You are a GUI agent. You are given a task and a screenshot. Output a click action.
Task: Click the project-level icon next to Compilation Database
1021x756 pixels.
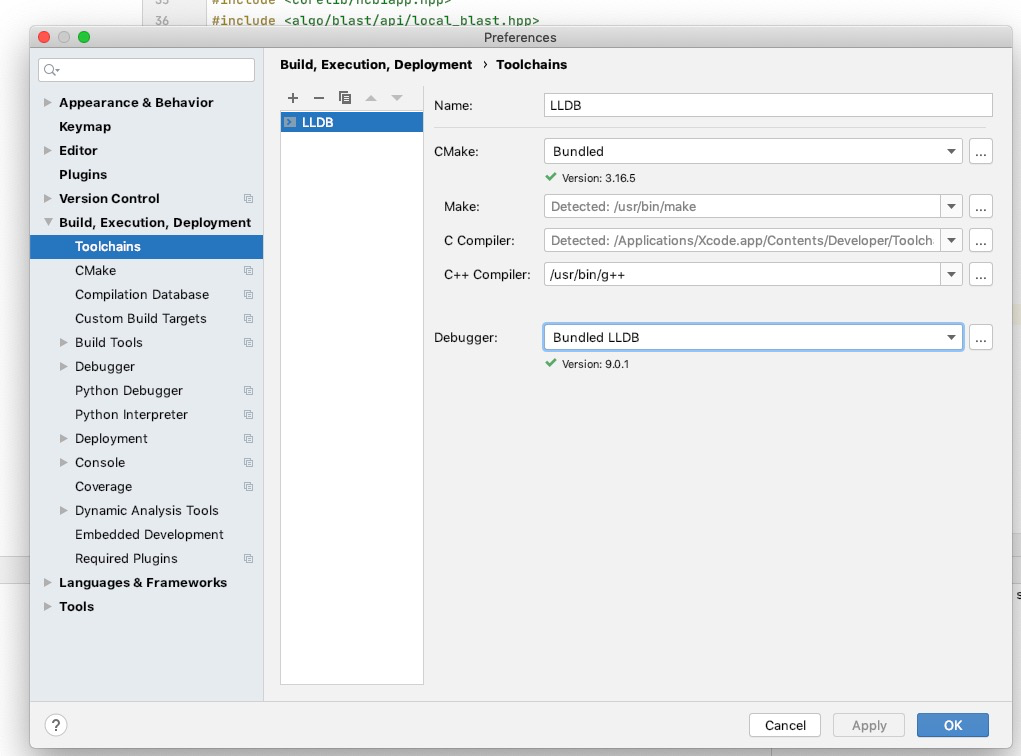click(248, 294)
